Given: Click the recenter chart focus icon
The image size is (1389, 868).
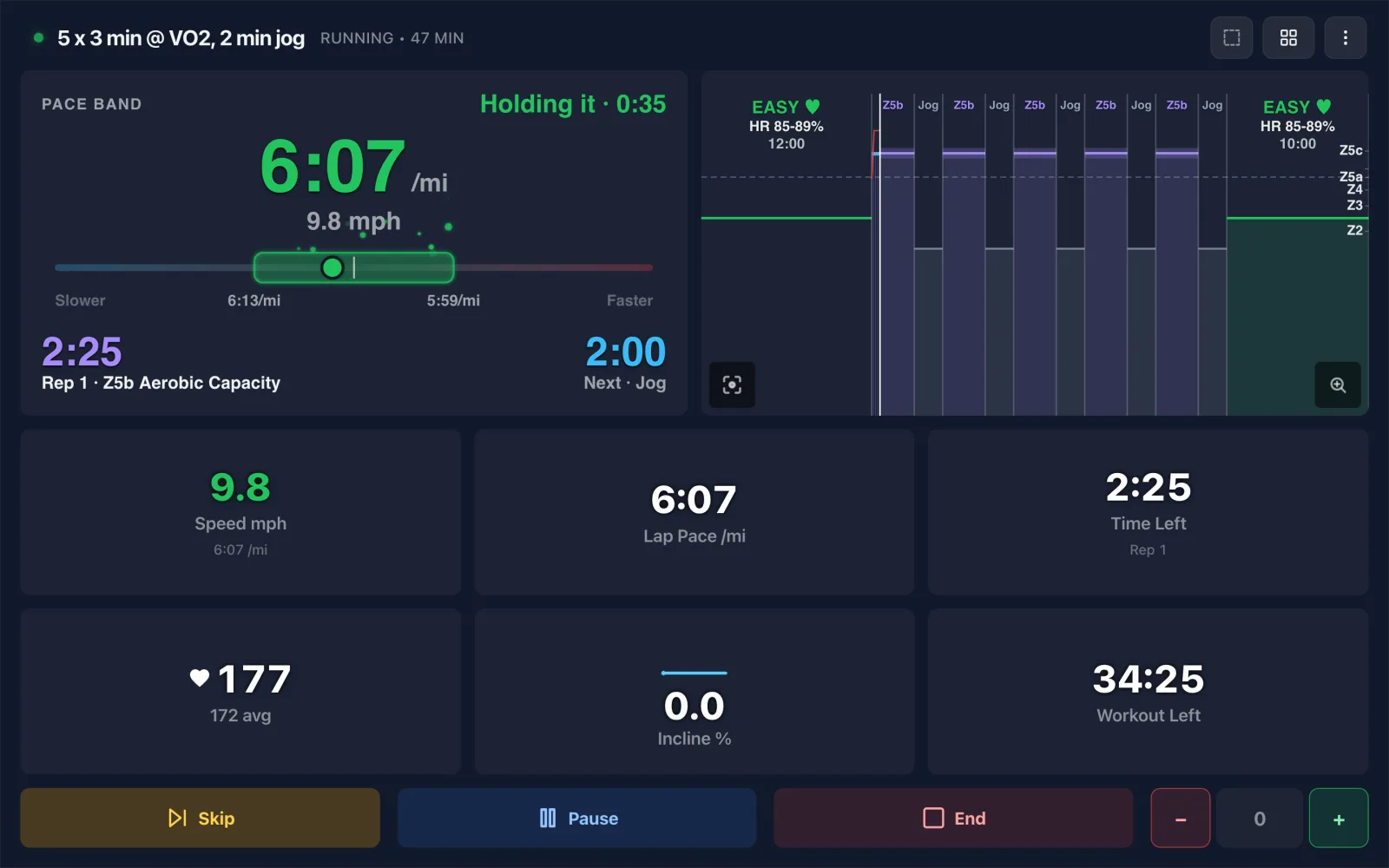Looking at the screenshot, I should [732, 385].
